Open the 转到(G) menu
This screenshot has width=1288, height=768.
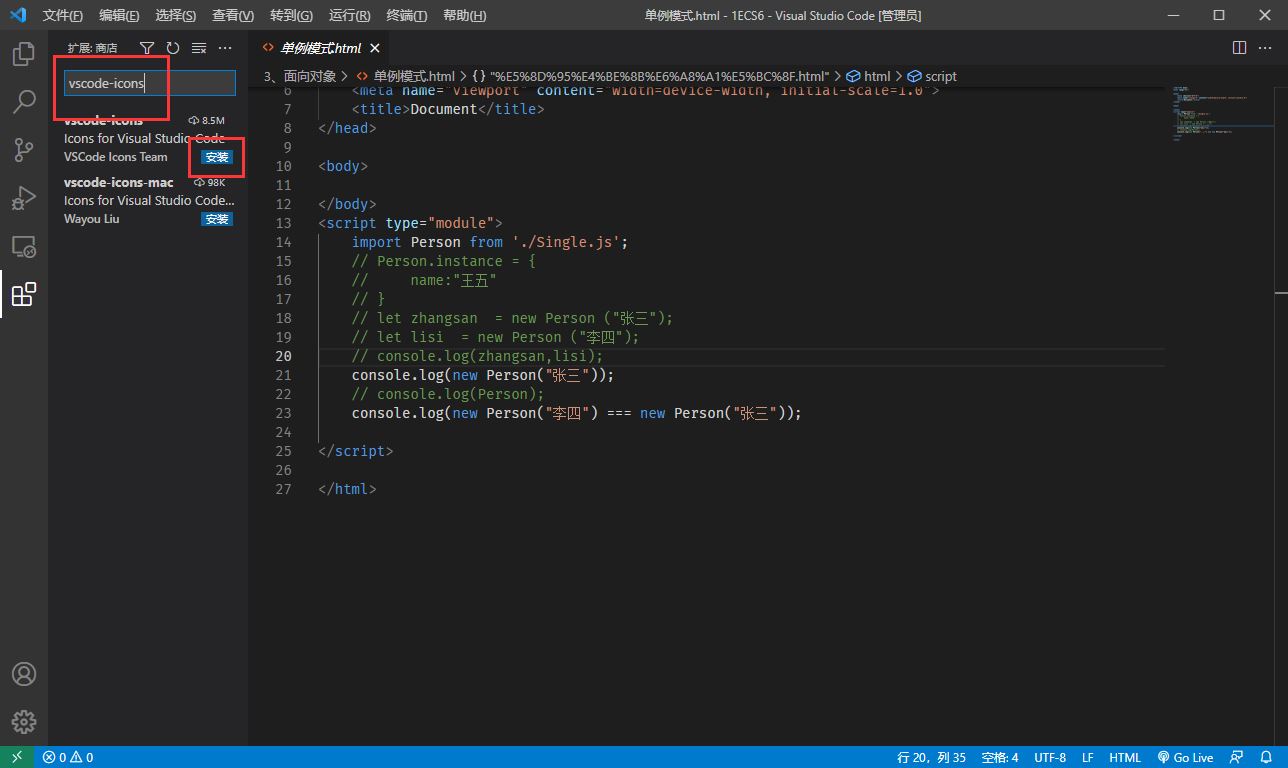pos(291,15)
